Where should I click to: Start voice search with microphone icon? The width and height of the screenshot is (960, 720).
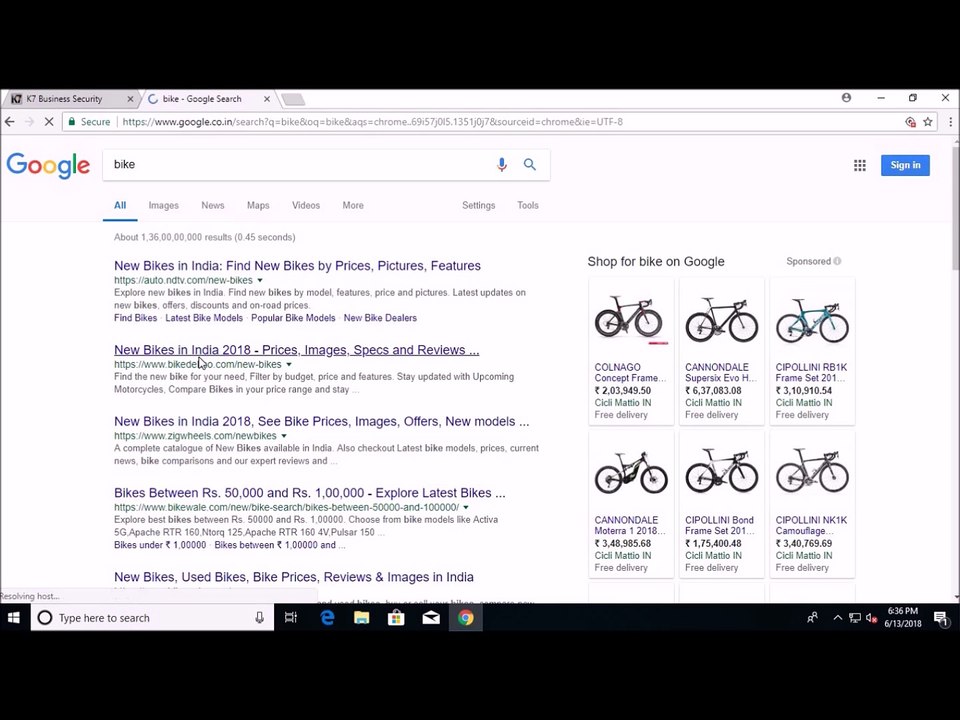tap(501, 165)
